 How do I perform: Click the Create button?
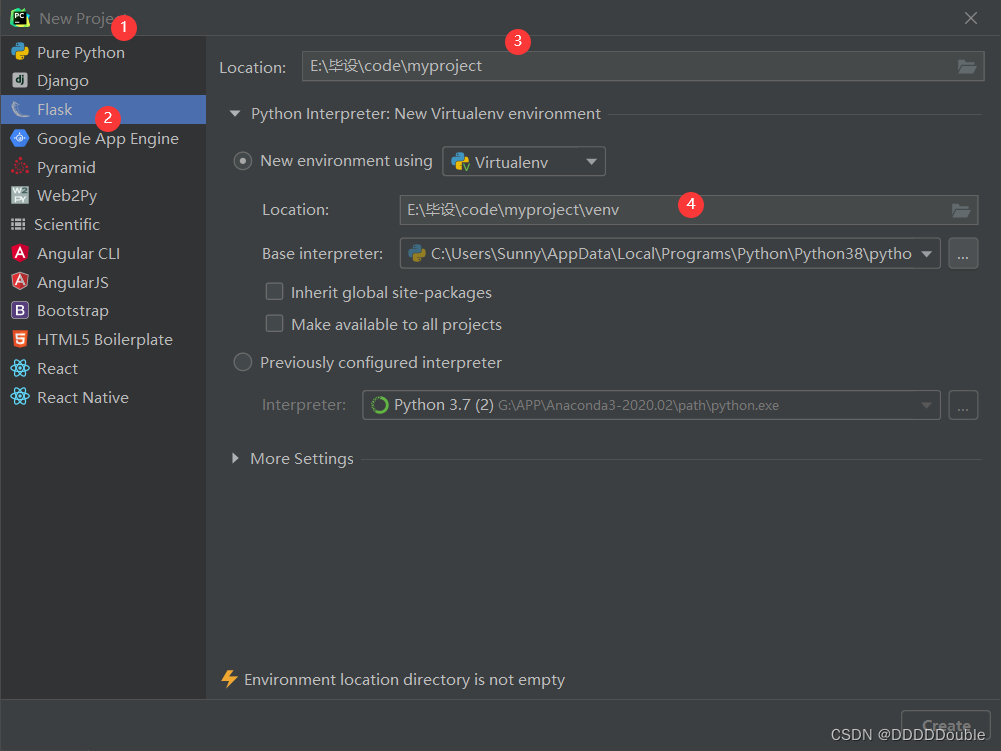click(946, 725)
